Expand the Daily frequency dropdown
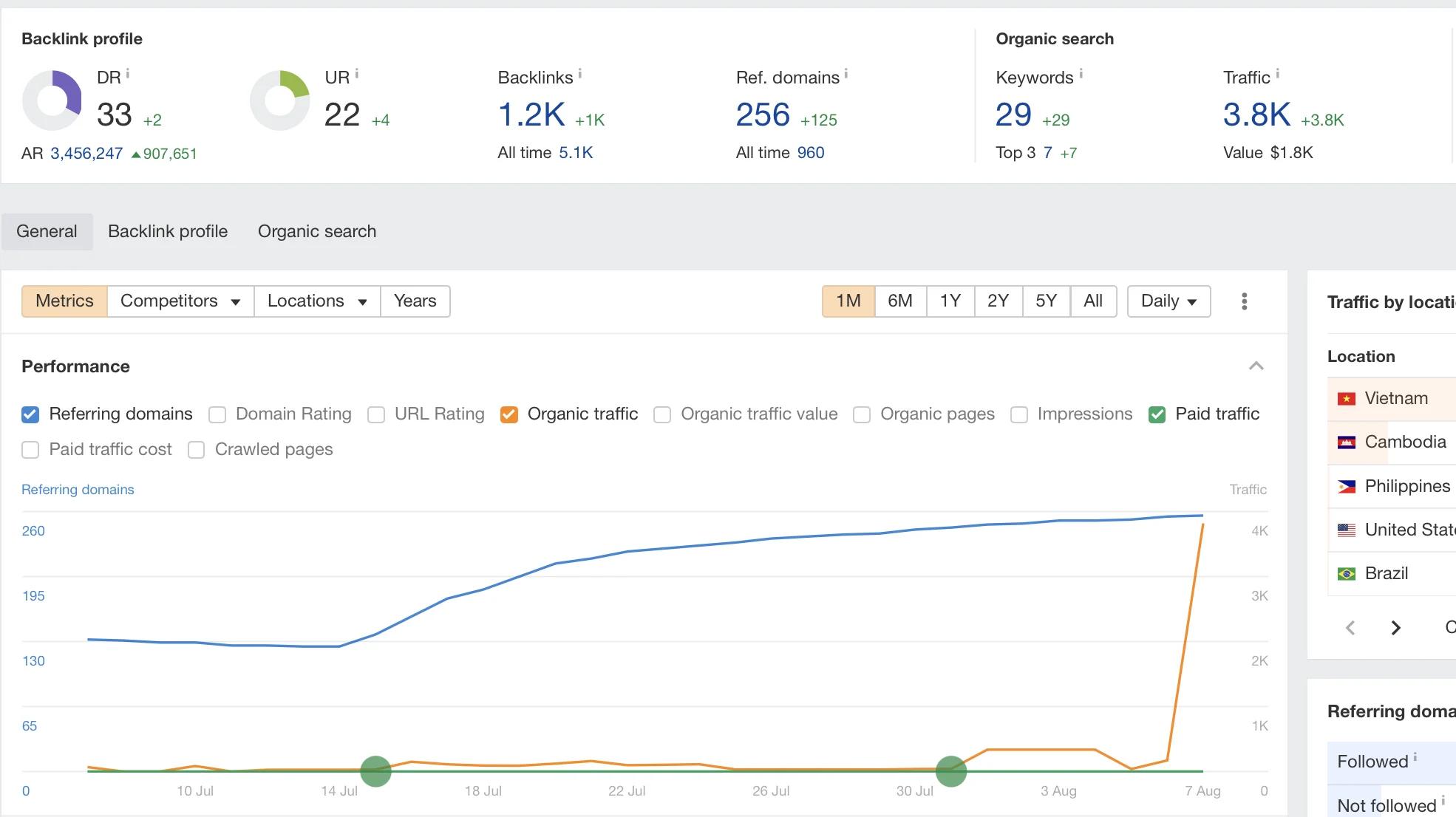This screenshot has width=1456, height=817. point(1168,300)
